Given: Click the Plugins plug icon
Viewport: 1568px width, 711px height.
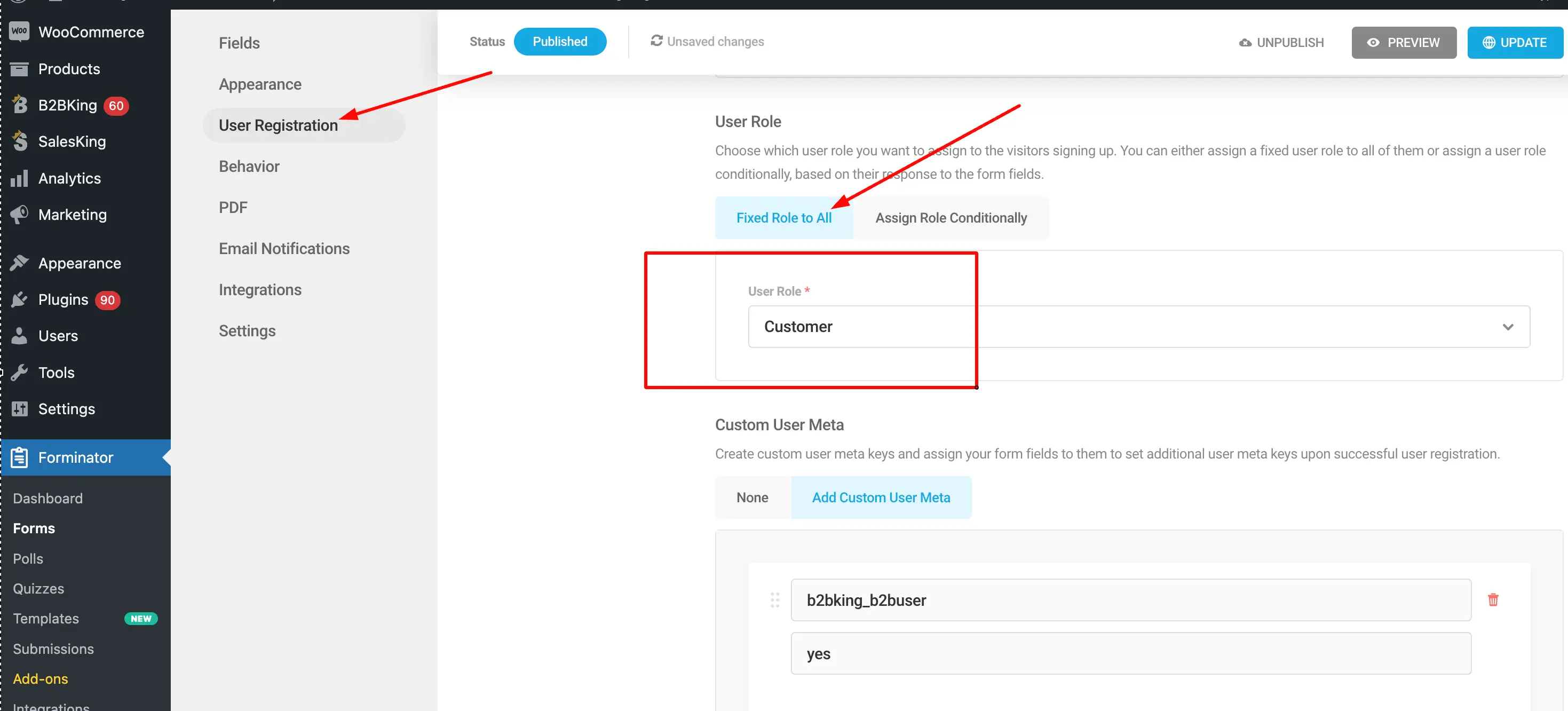Looking at the screenshot, I should click(x=19, y=299).
